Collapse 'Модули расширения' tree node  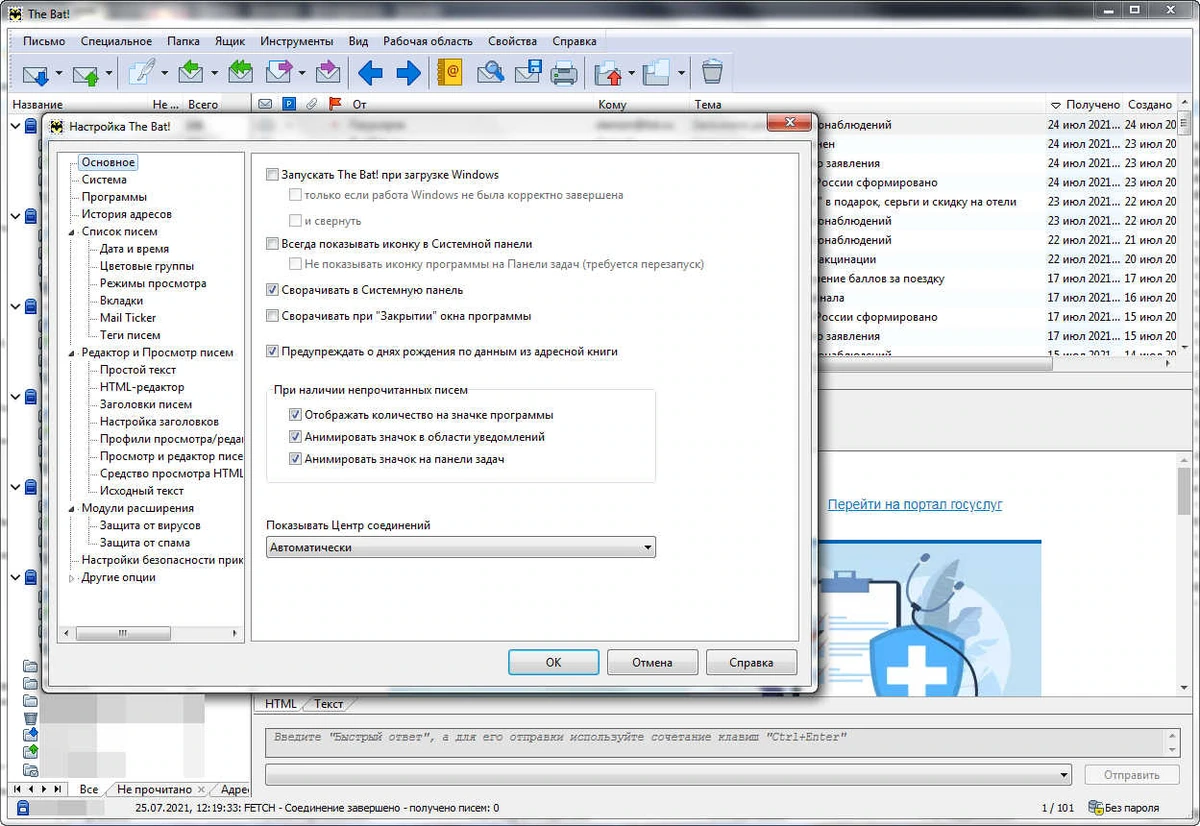[72, 509]
